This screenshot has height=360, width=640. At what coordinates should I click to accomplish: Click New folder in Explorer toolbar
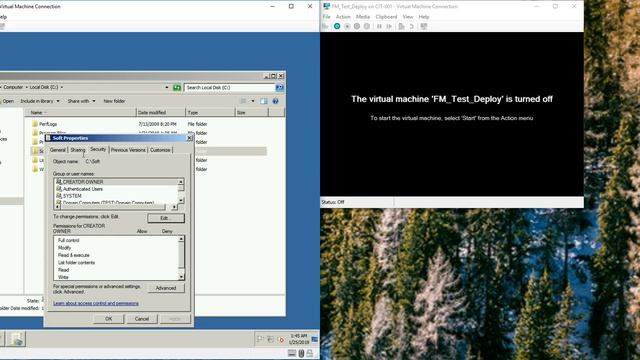pyautogui.click(x=114, y=101)
